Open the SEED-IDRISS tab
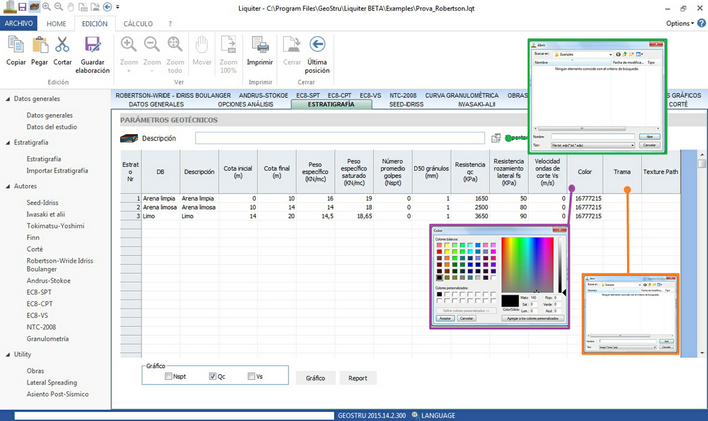This screenshot has width=708, height=421. click(x=406, y=104)
